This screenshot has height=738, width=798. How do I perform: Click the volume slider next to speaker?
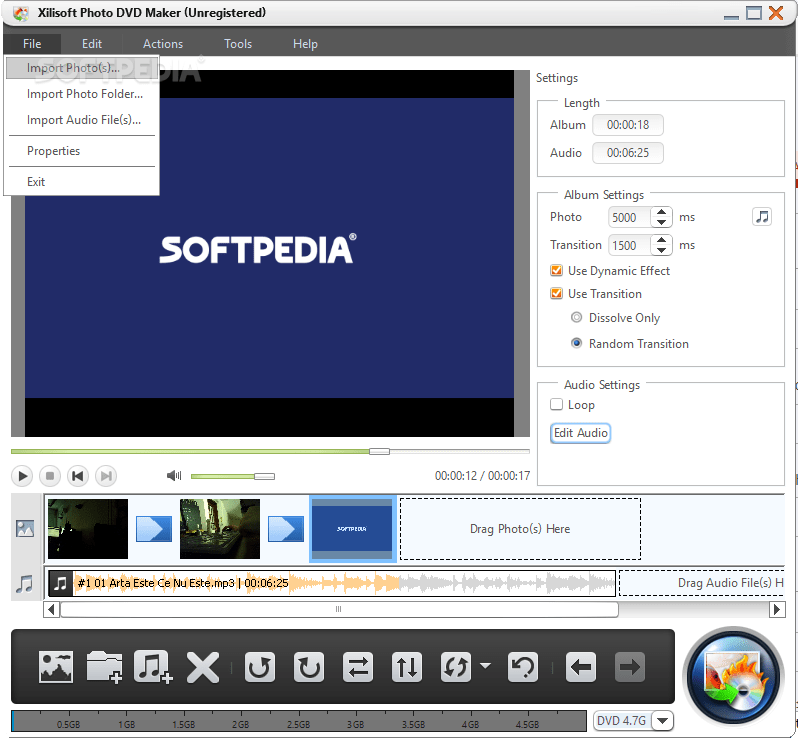tap(232, 476)
